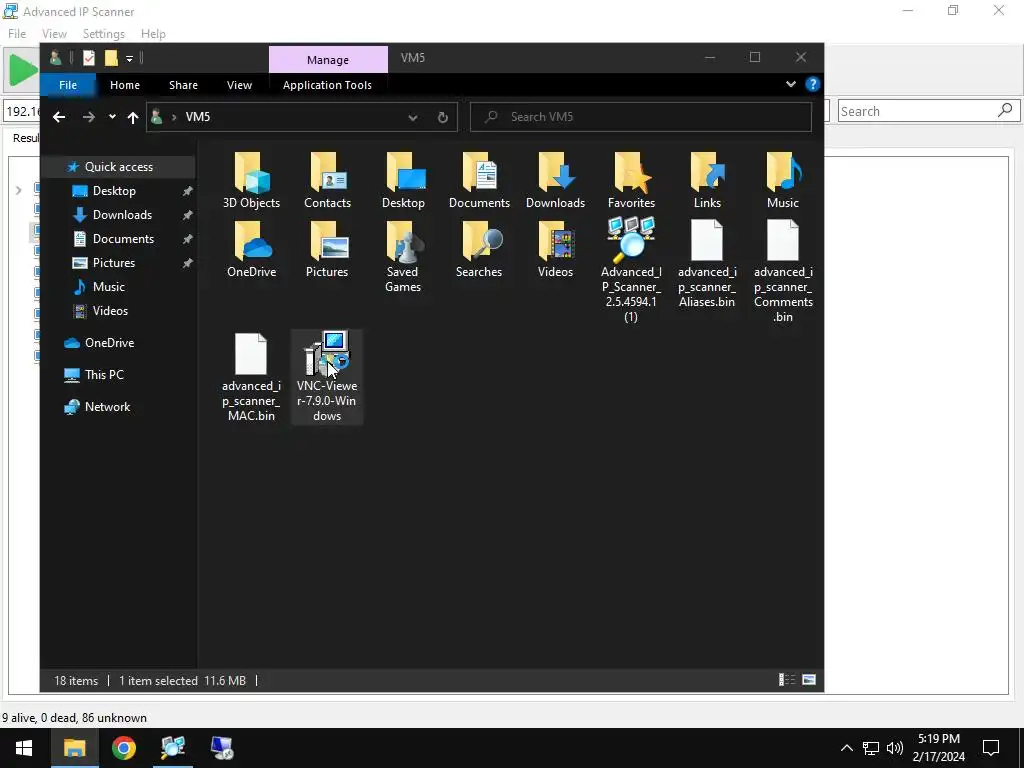Select OneDrive in navigation pane

point(109,343)
